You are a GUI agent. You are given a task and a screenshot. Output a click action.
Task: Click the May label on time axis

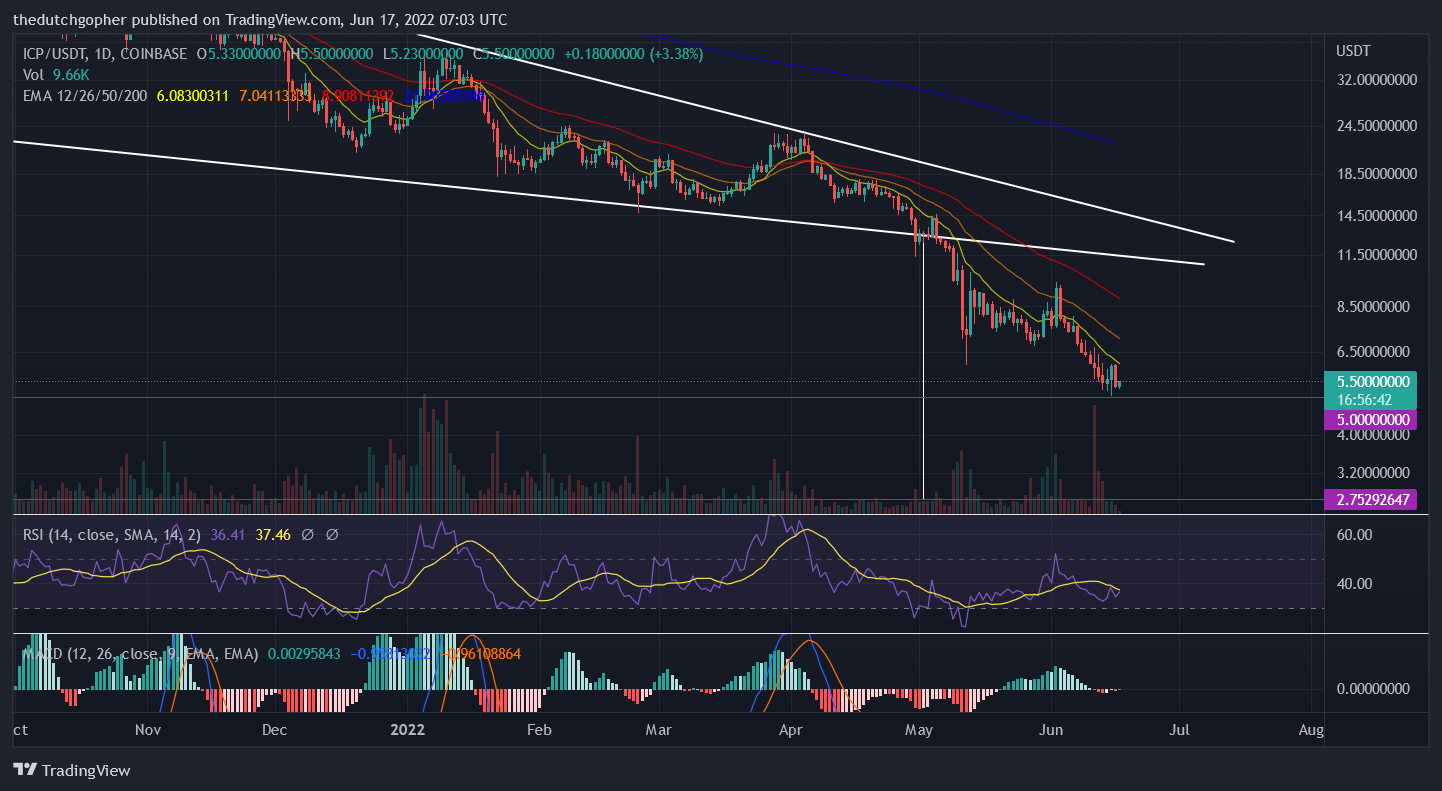pos(918,731)
